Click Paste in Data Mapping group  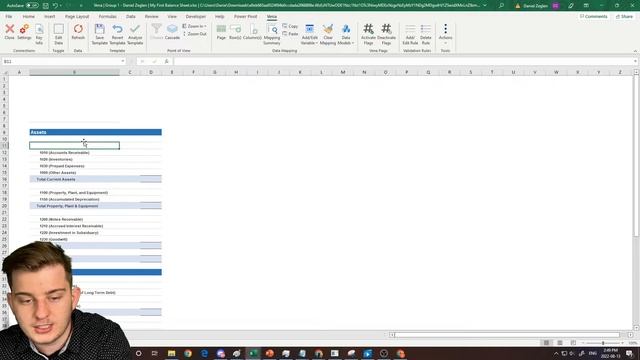click(x=290, y=34)
